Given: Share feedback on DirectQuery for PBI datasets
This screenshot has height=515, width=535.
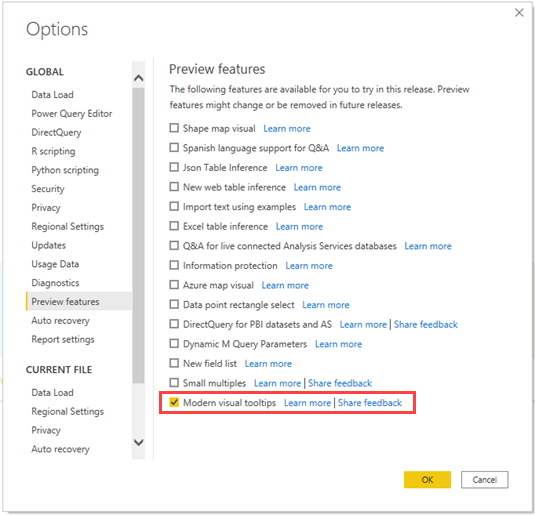Looking at the screenshot, I should pyautogui.click(x=425, y=324).
